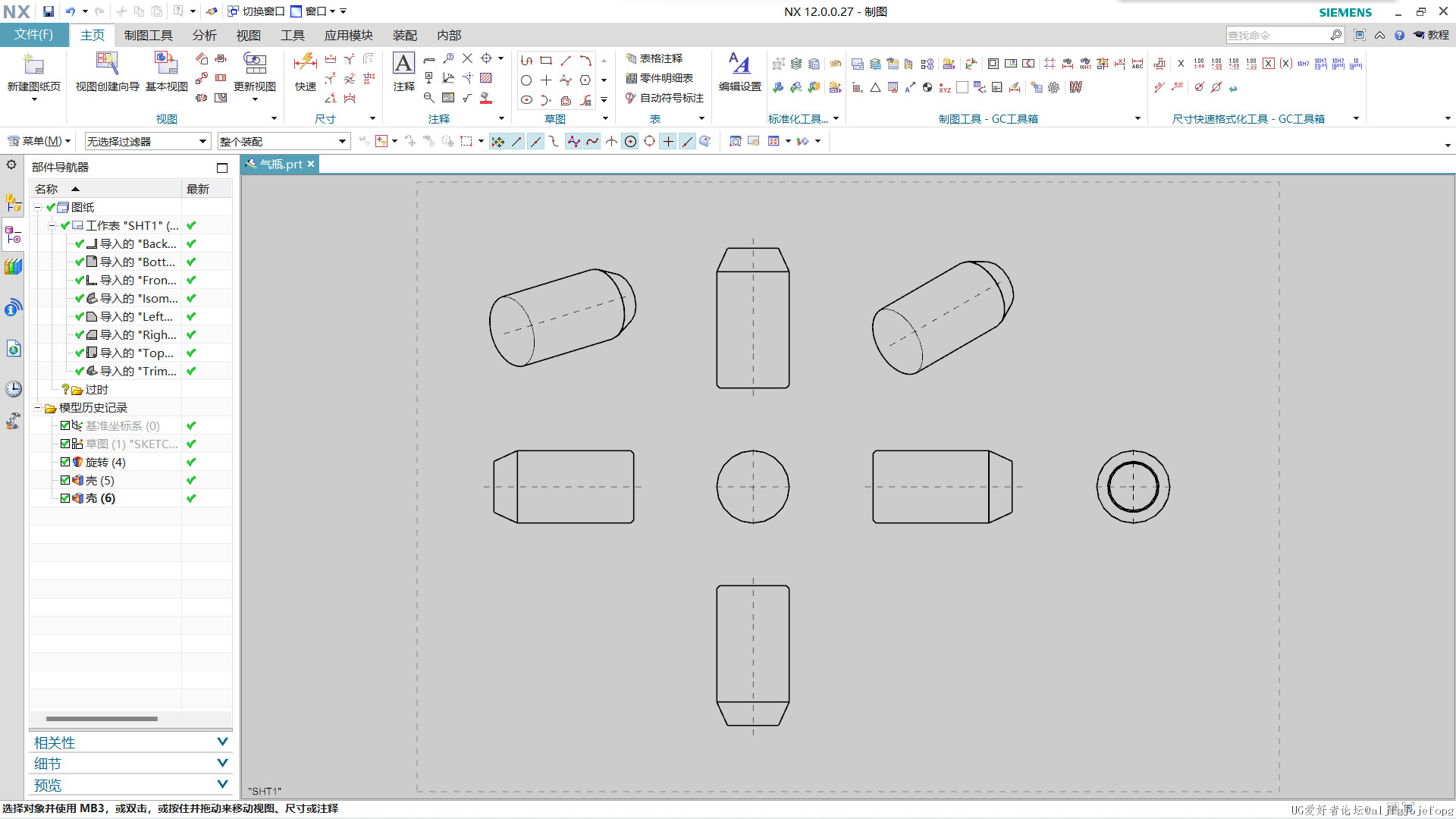Toggle checkbox for 壳 (6) feature
Image resolution: width=1456 pixels, height=819 pixels.
[65, 498]
